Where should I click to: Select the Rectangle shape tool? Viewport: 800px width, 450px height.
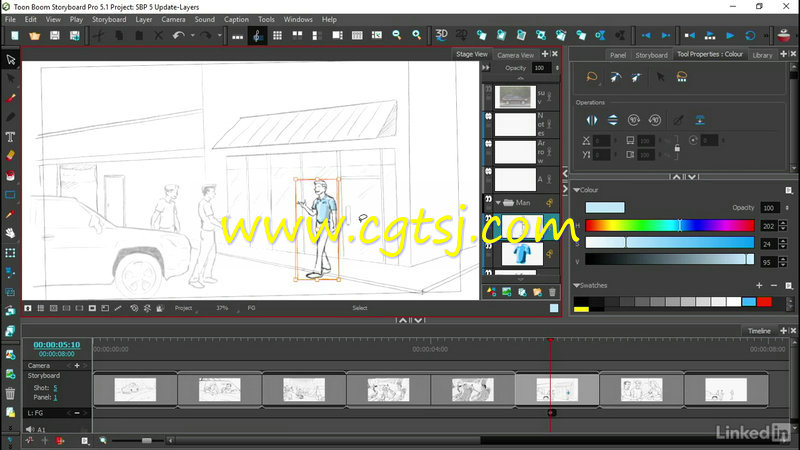10,194
